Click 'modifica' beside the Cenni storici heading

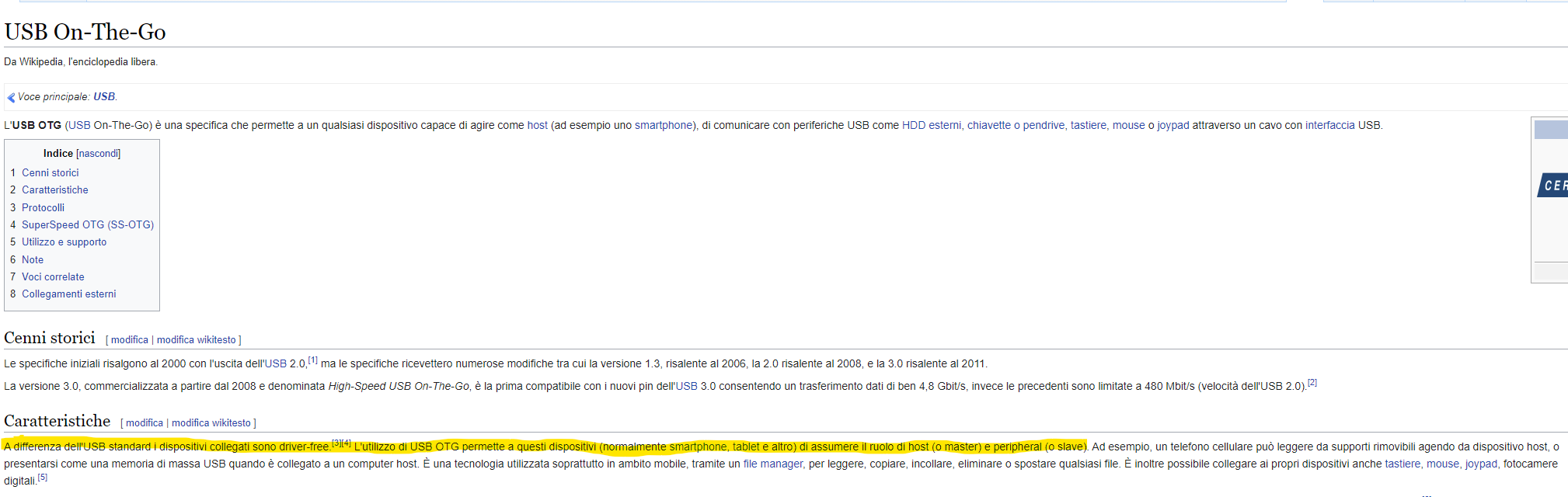130,340
